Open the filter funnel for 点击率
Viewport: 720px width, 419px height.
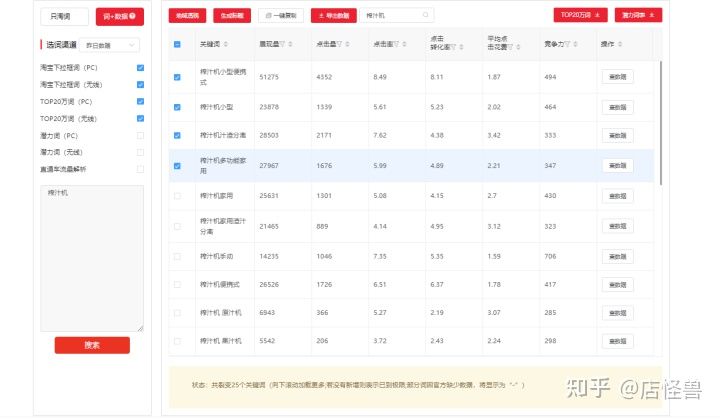pyautogui.click(x=396, y=44)
